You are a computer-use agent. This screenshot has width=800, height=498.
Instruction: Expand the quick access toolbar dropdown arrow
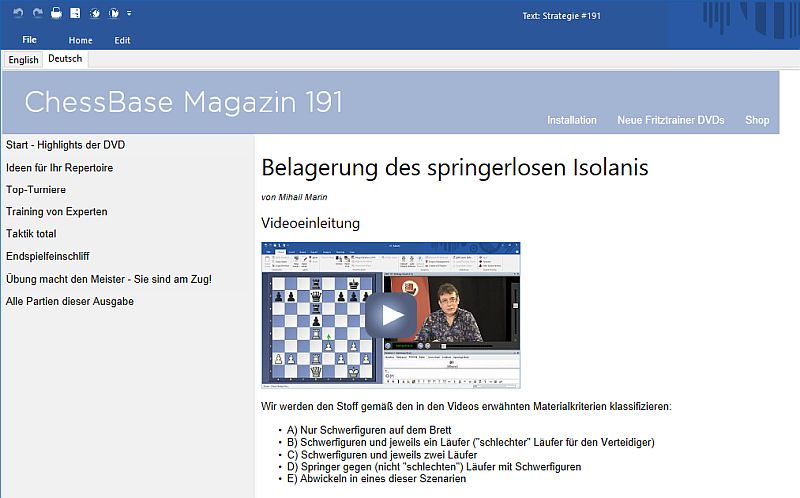[129, 14]
